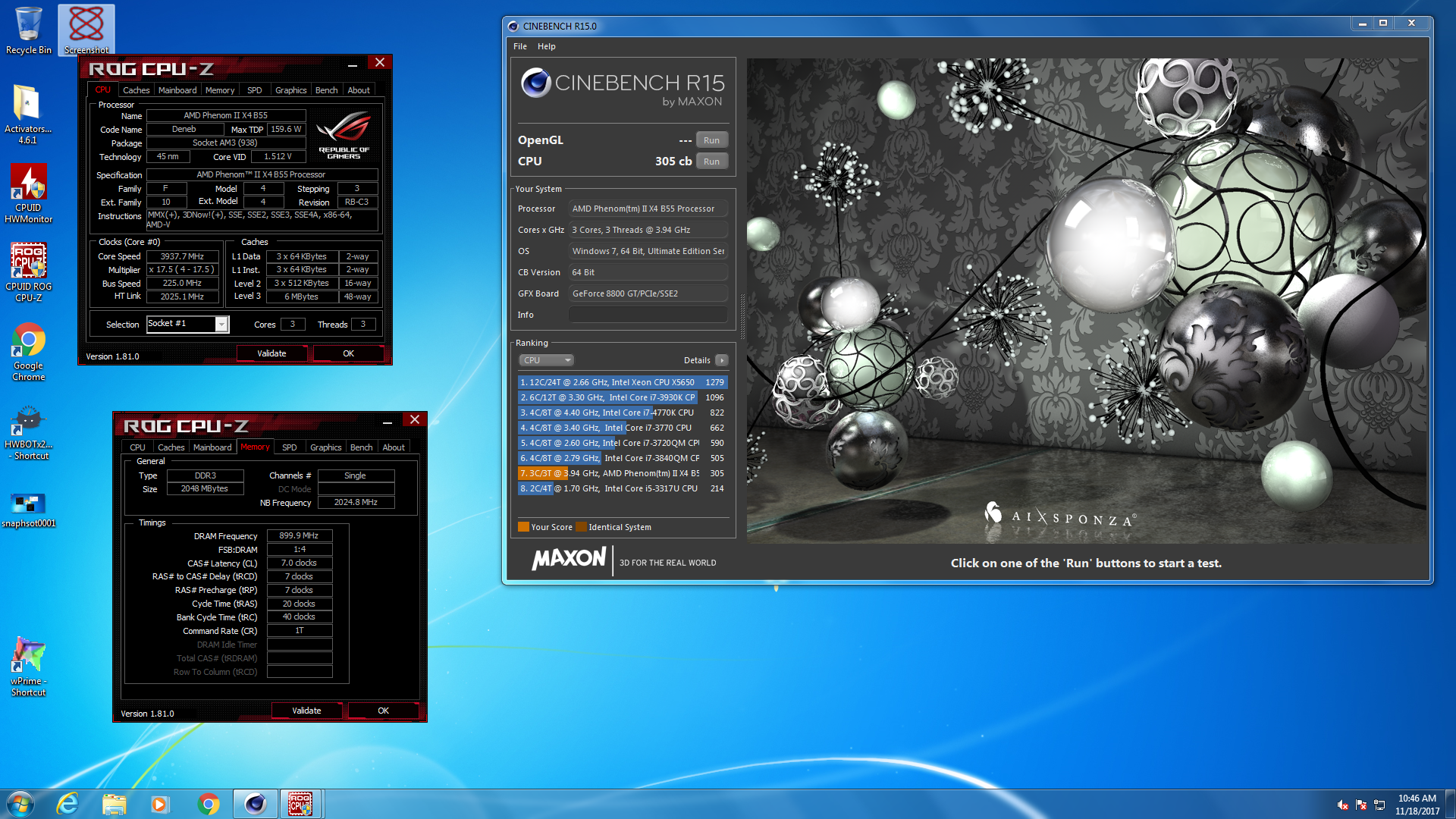The height and width of the screenshot is (819, 1456).
Task: Launch CPUID HWMonitor desktop icon
Action: (x=28, y=193)
